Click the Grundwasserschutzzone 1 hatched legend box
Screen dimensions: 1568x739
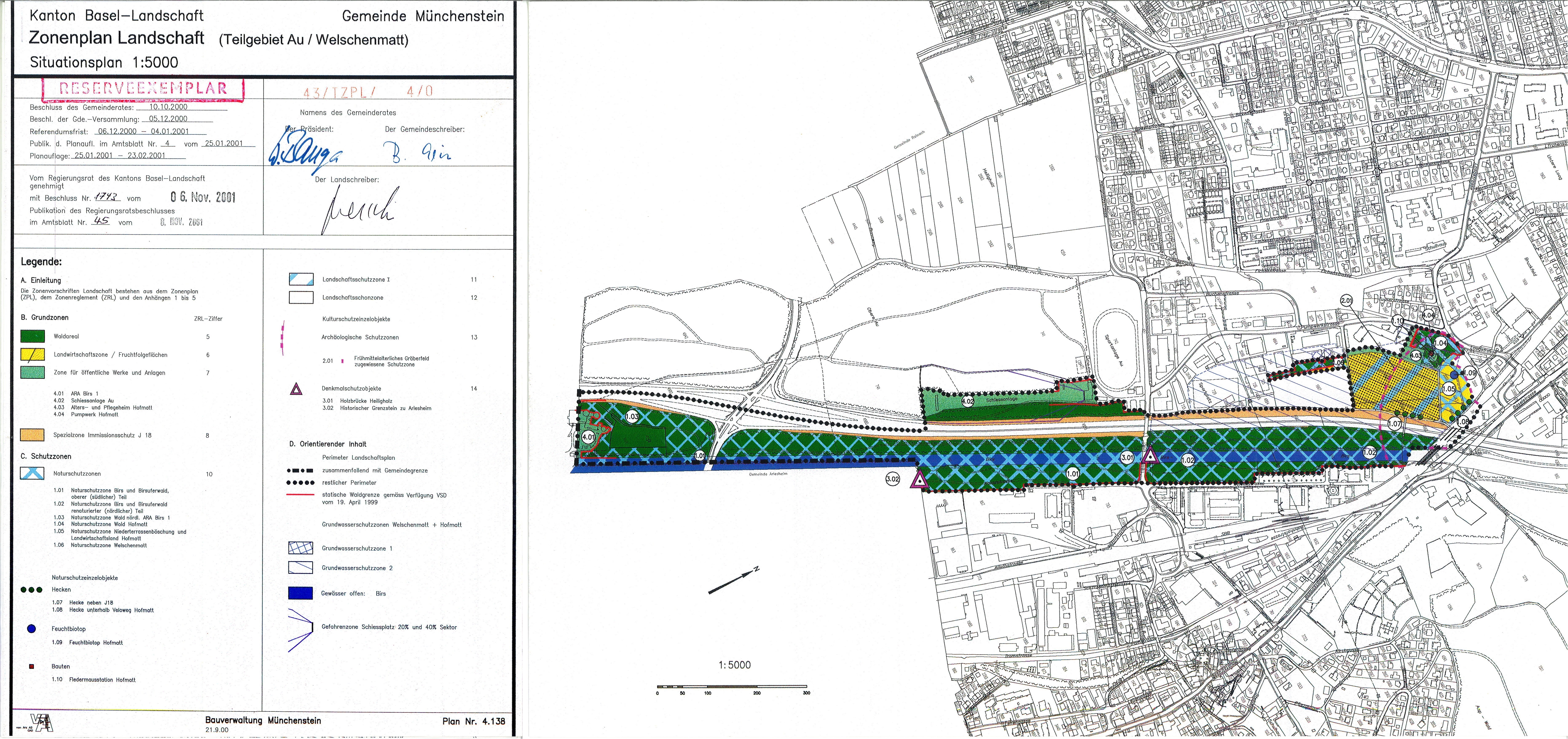(x=301, y=548)
